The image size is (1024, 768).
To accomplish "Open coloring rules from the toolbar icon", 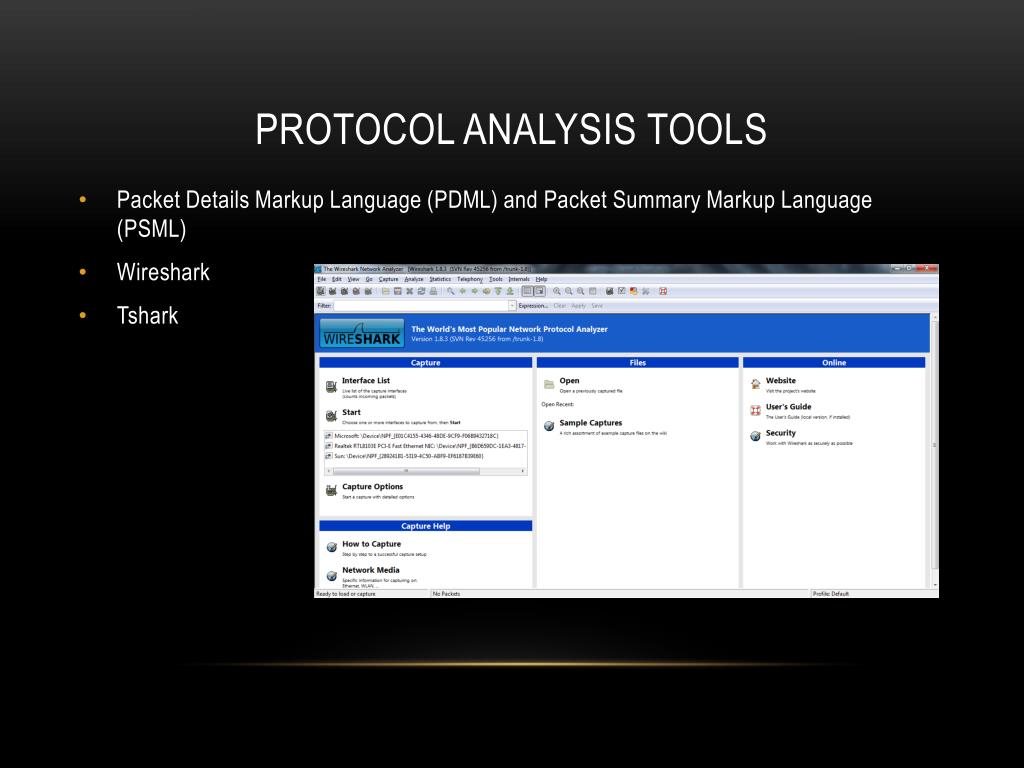I will [x=633, y=291].
